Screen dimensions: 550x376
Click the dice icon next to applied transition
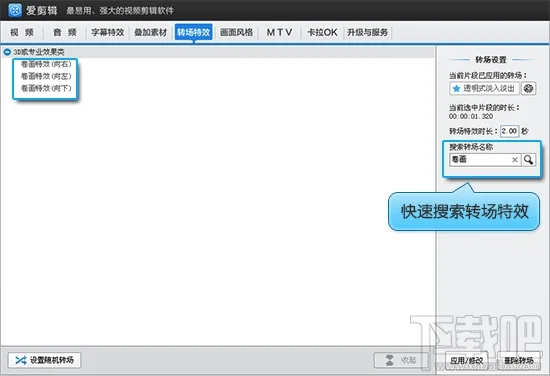tap(528, 88)
